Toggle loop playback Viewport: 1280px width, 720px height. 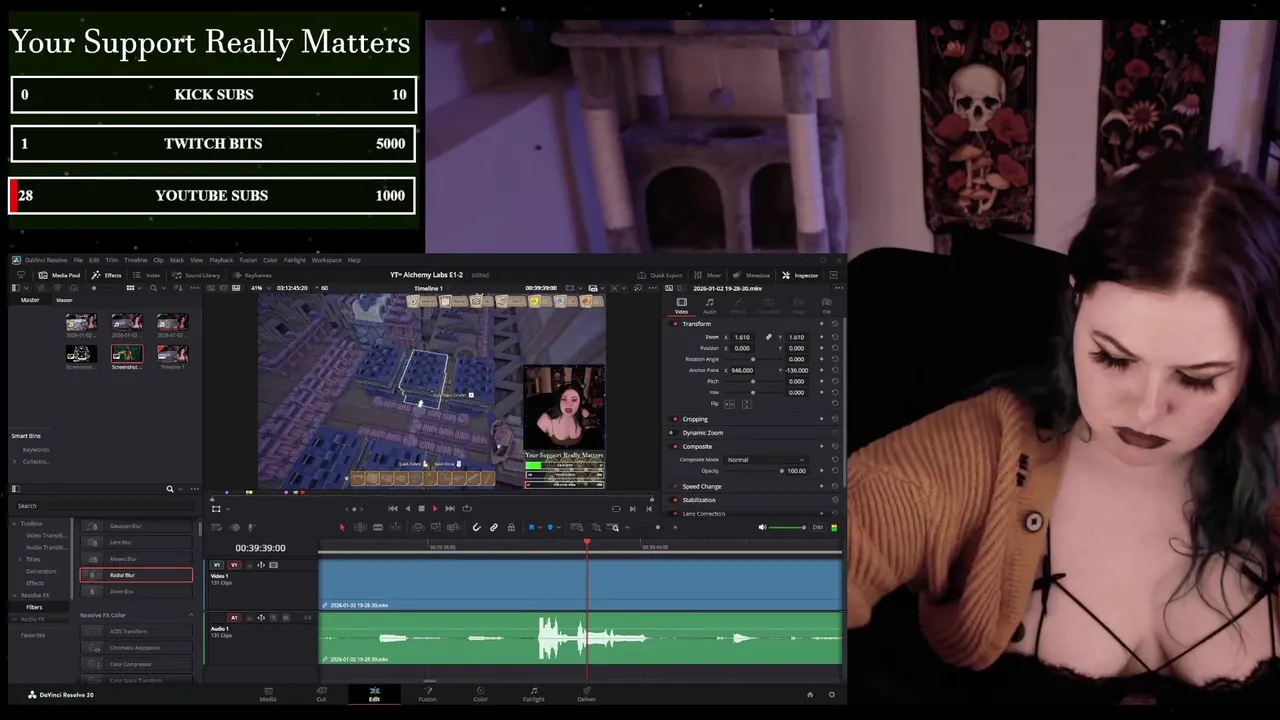[x=466, y=508]
